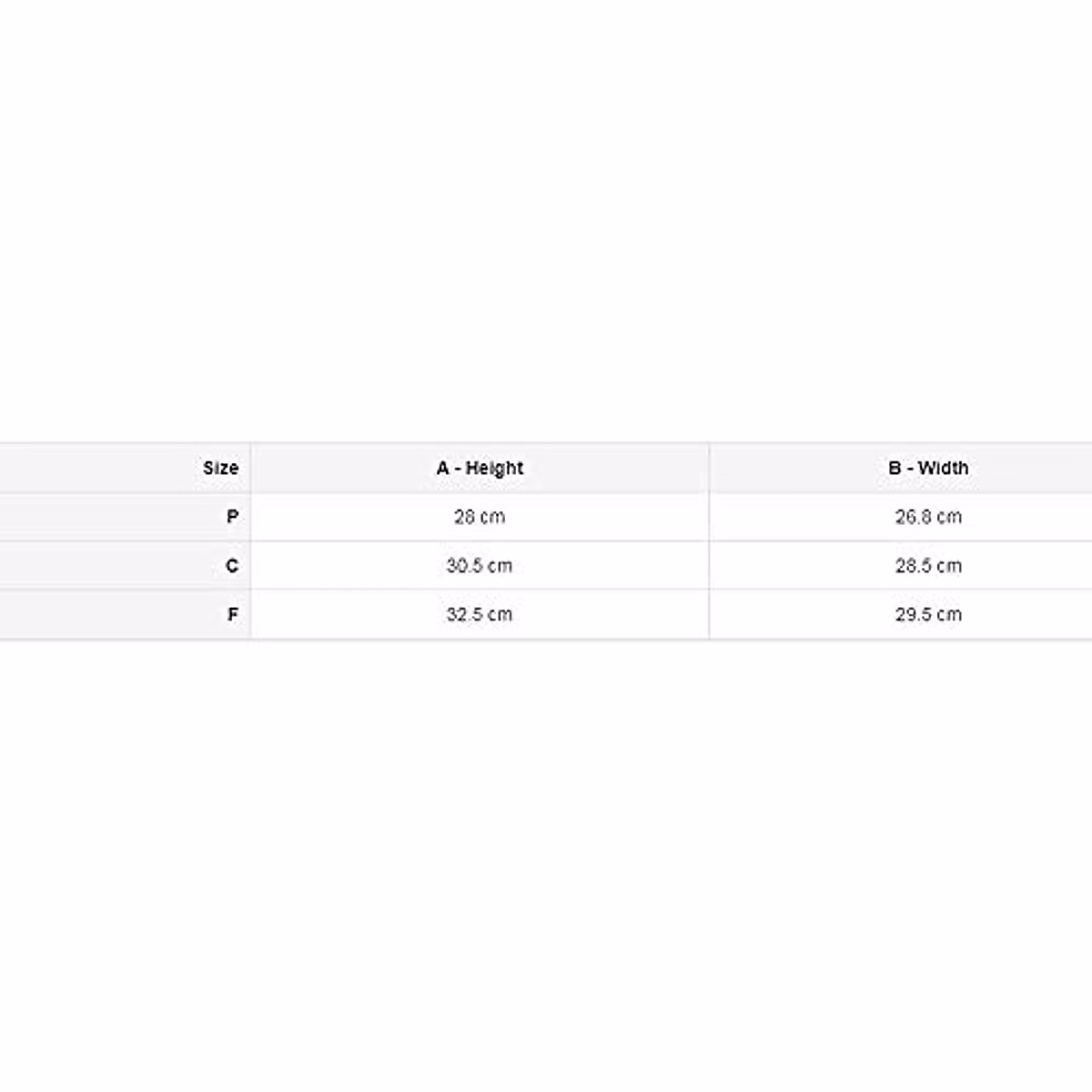1092x1092 pixels.
Task: Choose the height cell in the F row
Action: [480, 614]
